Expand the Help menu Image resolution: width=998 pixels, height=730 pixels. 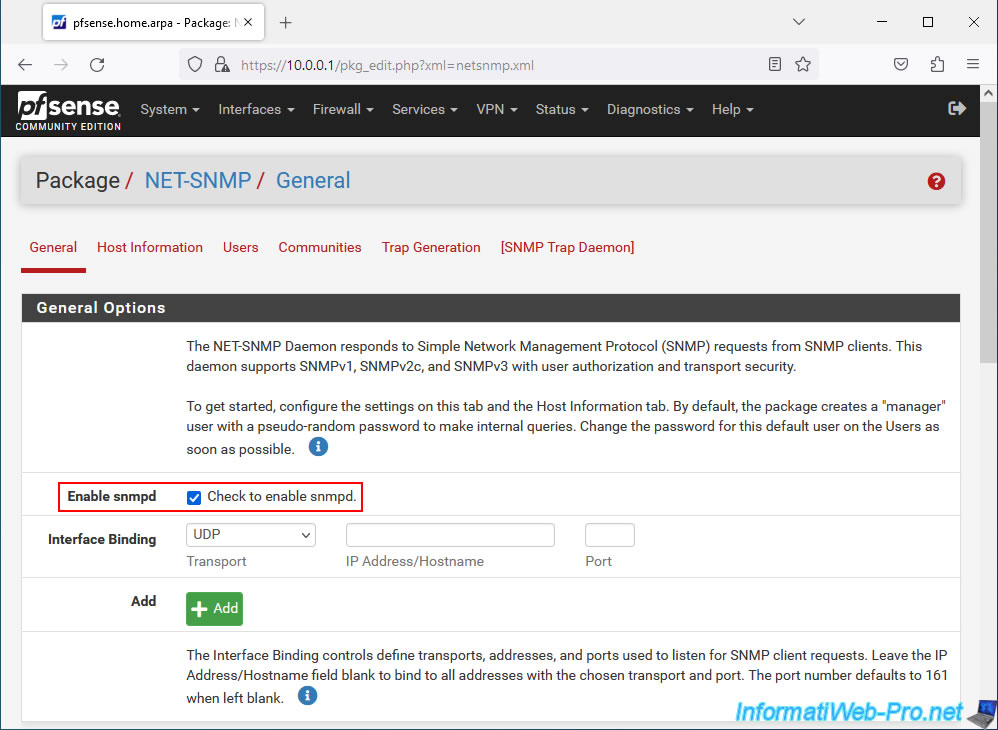[733, 109]
